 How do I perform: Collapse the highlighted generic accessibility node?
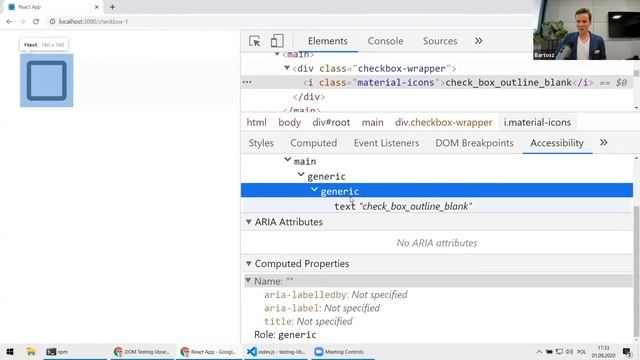314,190
